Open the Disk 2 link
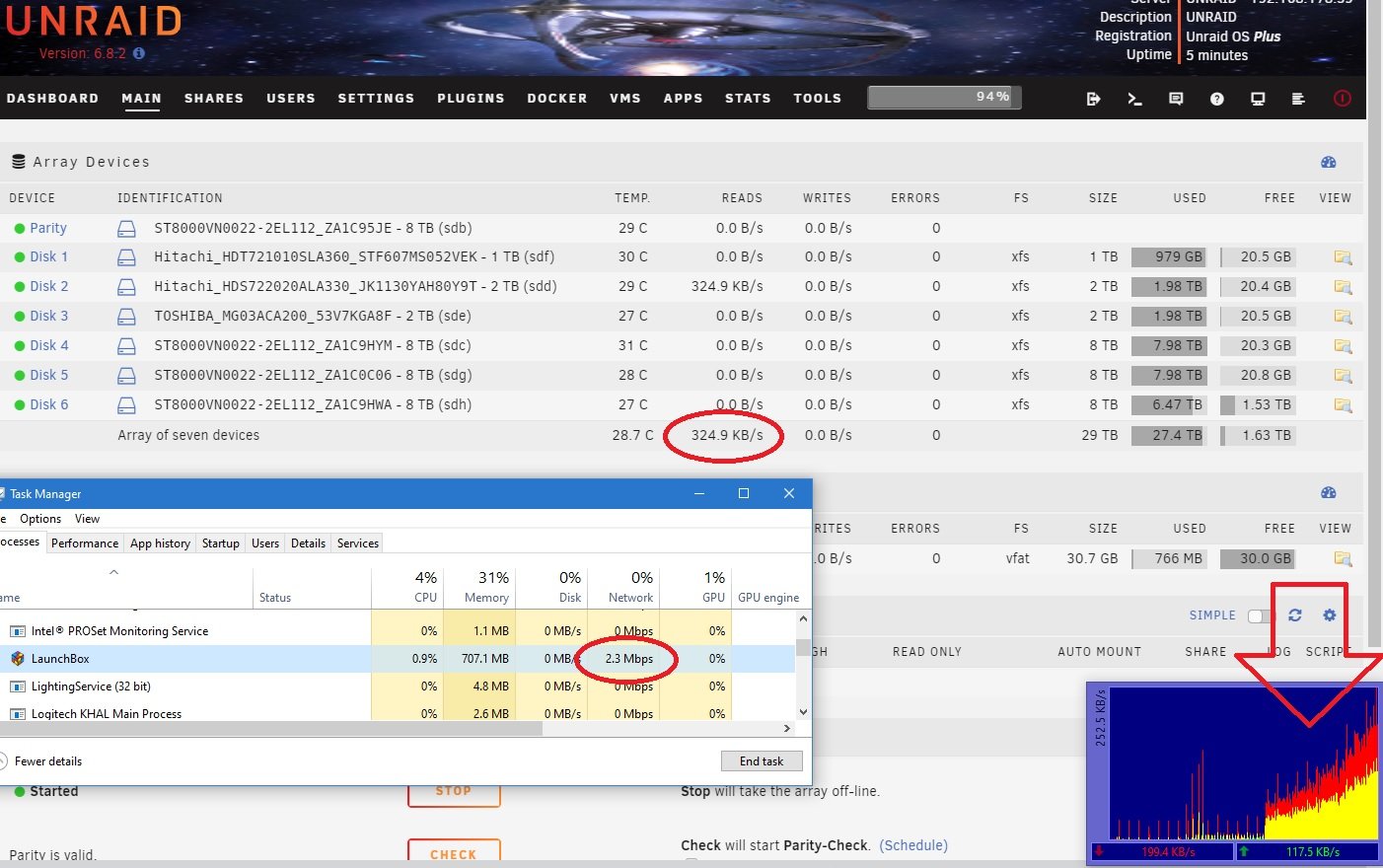 pos(48,286)
